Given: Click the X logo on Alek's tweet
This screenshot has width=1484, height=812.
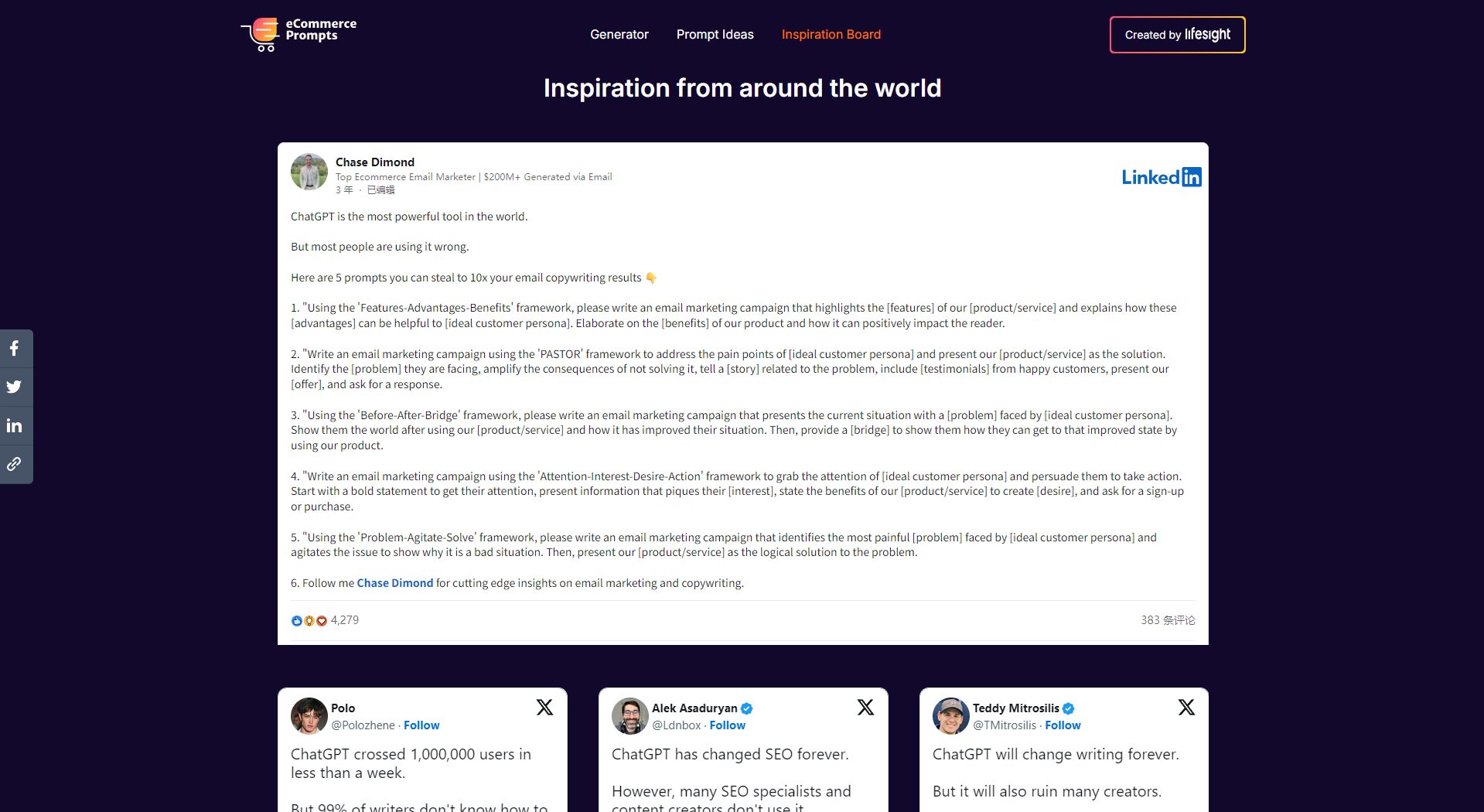Looking at the screenshot, I should click(865, 708).
